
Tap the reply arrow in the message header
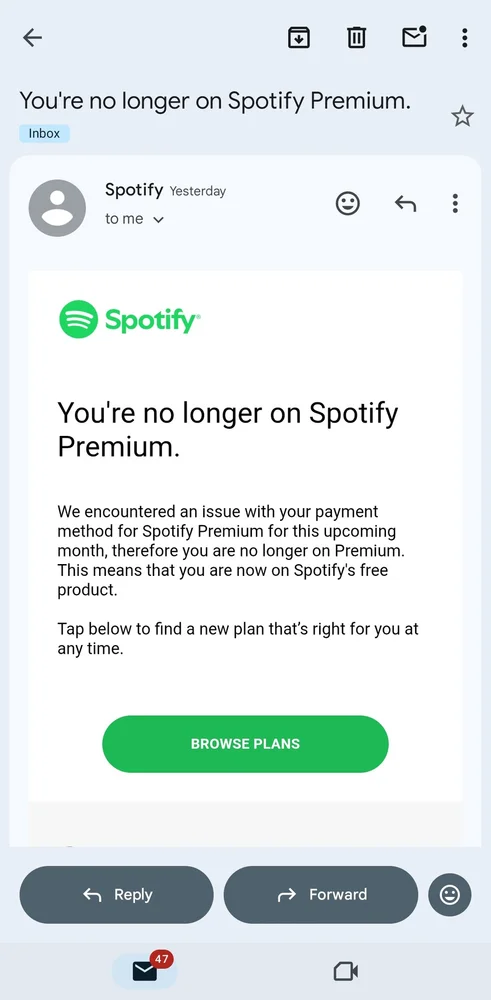click(x=405, y=203)
